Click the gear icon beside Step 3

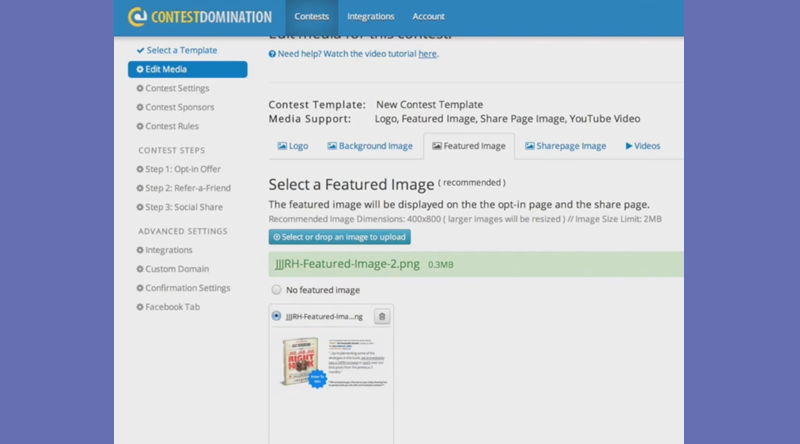tap(140, 207)
